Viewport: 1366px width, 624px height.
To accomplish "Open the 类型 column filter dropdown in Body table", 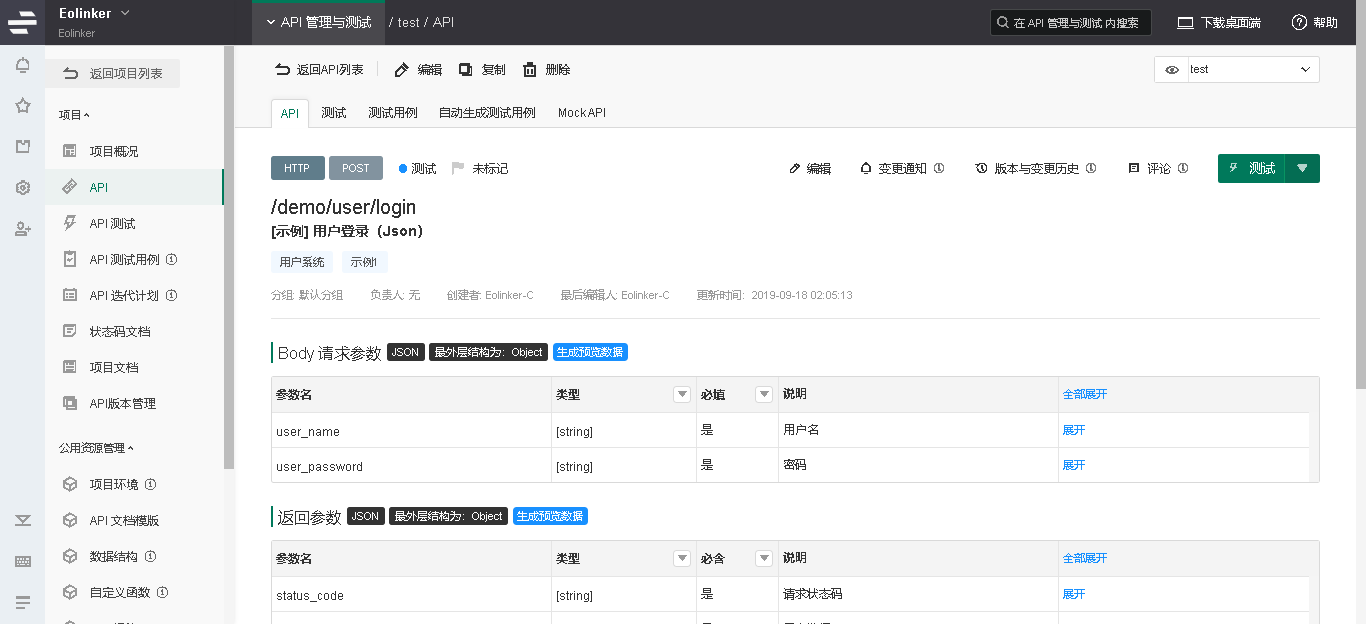I will pyautogui.click(x=682, y=394).
